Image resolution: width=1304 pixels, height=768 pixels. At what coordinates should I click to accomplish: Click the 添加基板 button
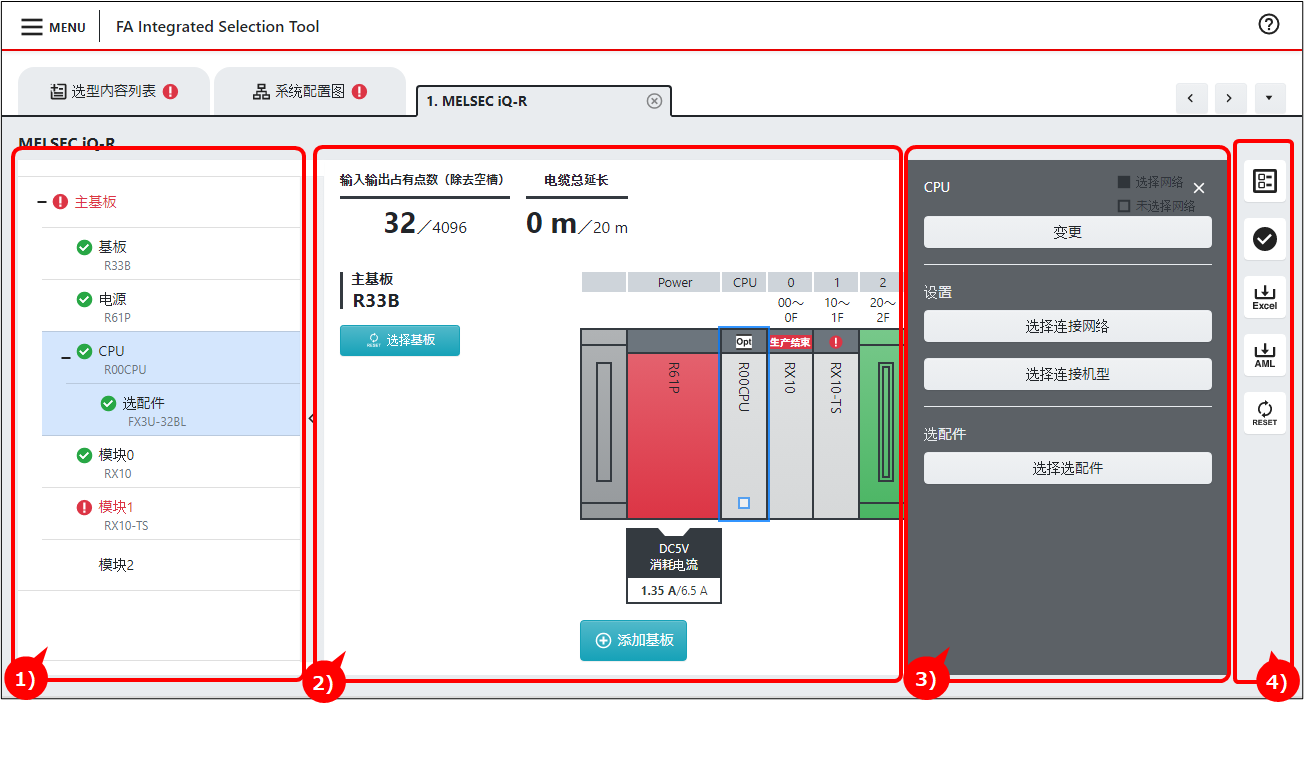(x=633, y=640)
